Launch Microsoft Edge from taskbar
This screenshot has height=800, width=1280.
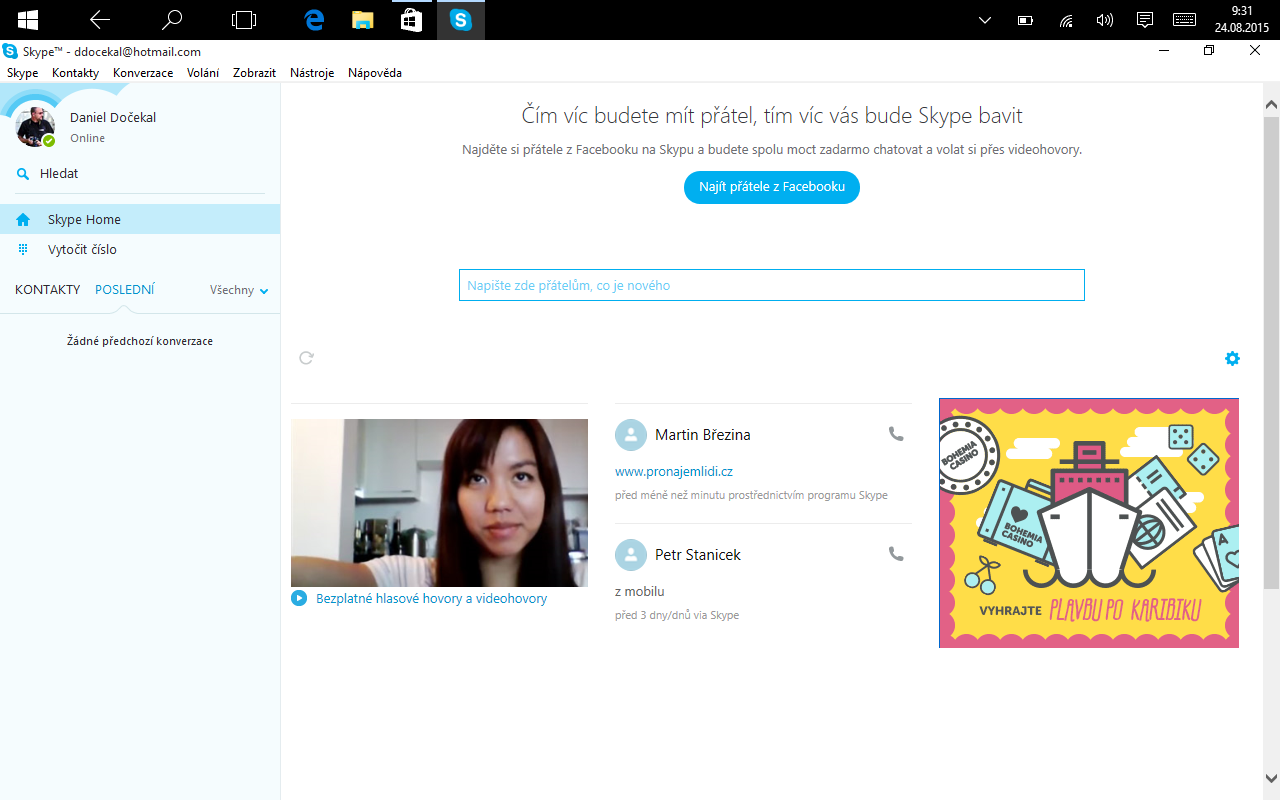314,19
